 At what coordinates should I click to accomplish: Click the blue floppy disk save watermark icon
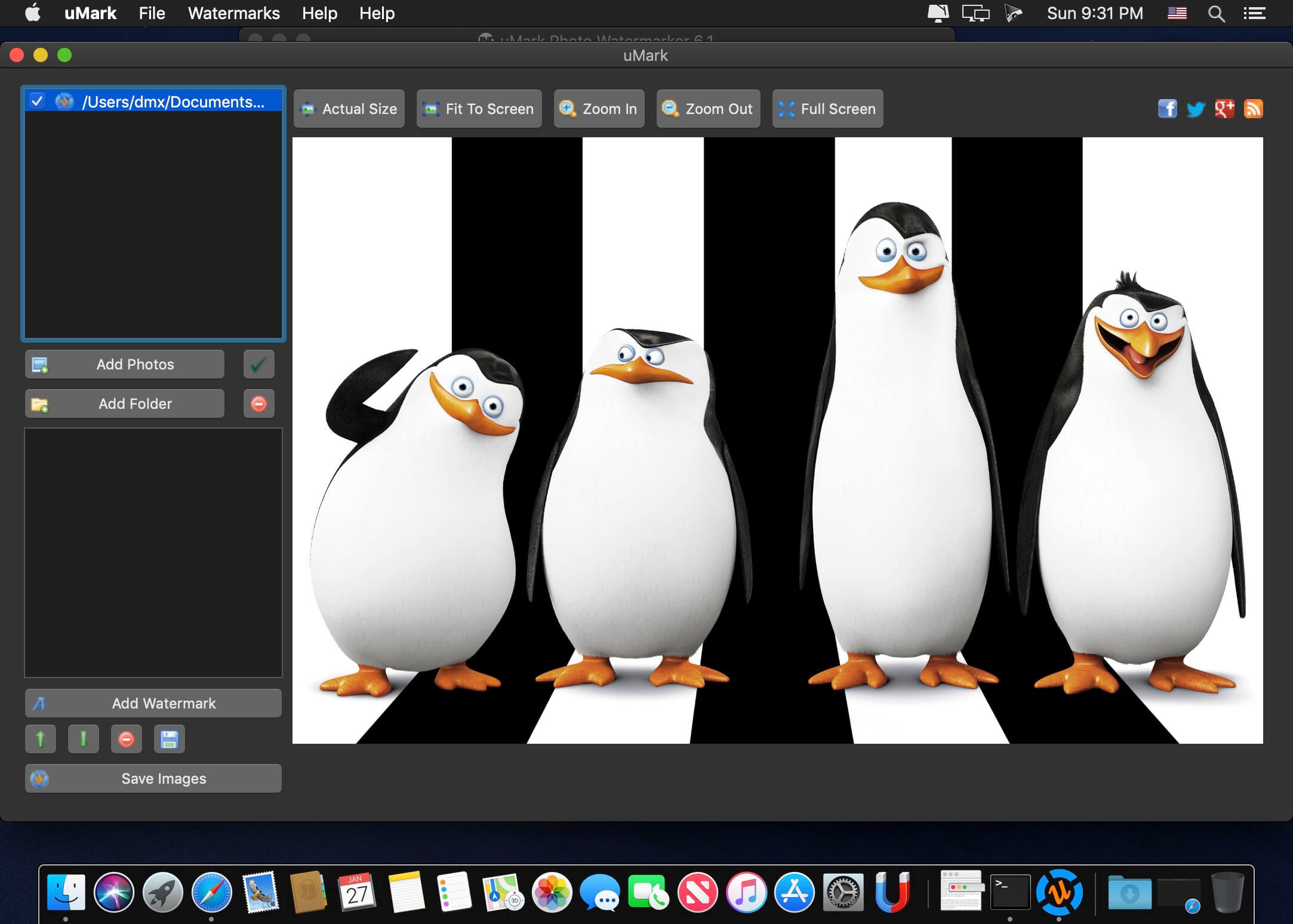[170, 740]
